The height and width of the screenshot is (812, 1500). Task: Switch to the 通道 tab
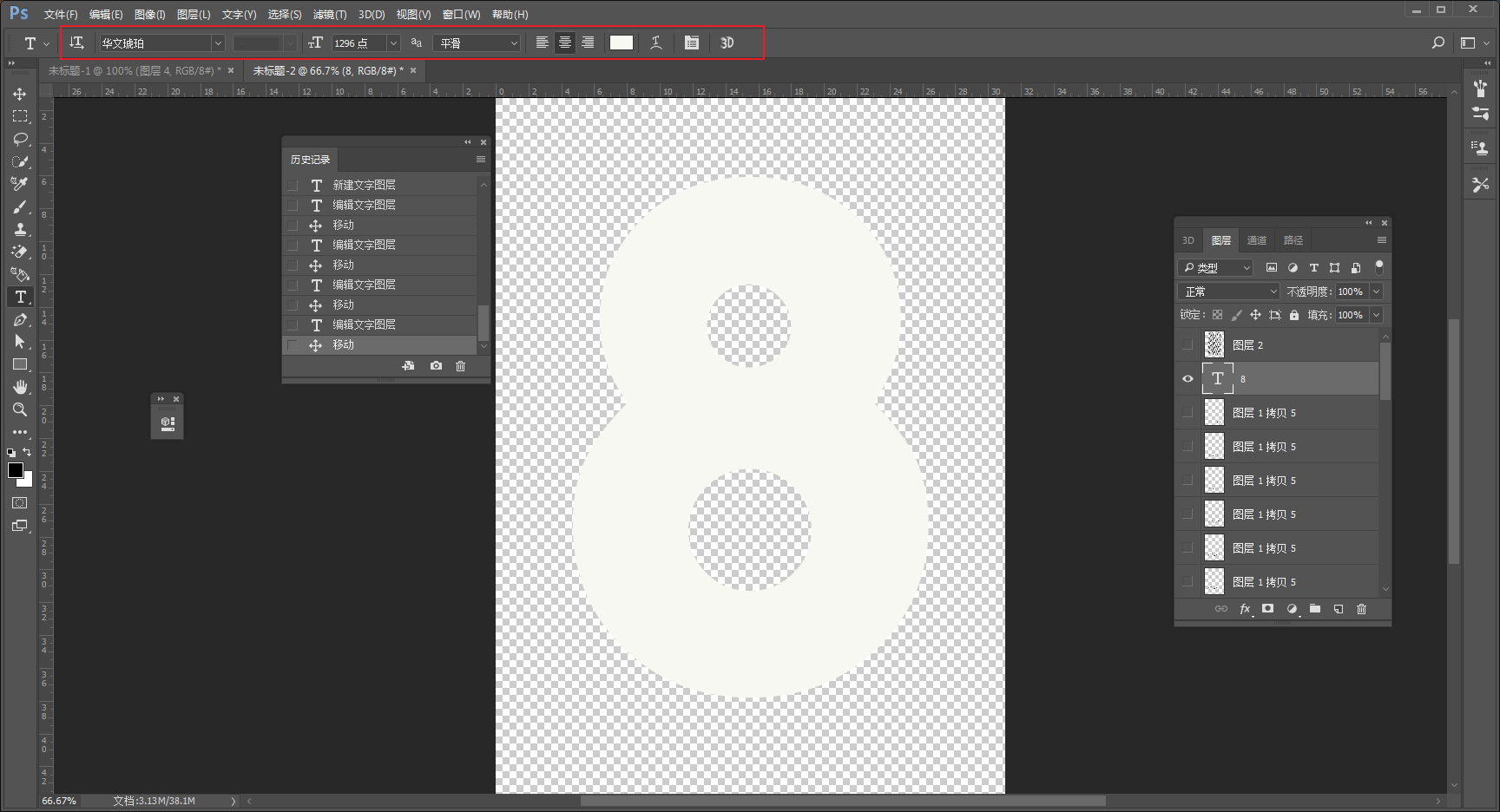pyautogui.click(x=1257, y=240)
